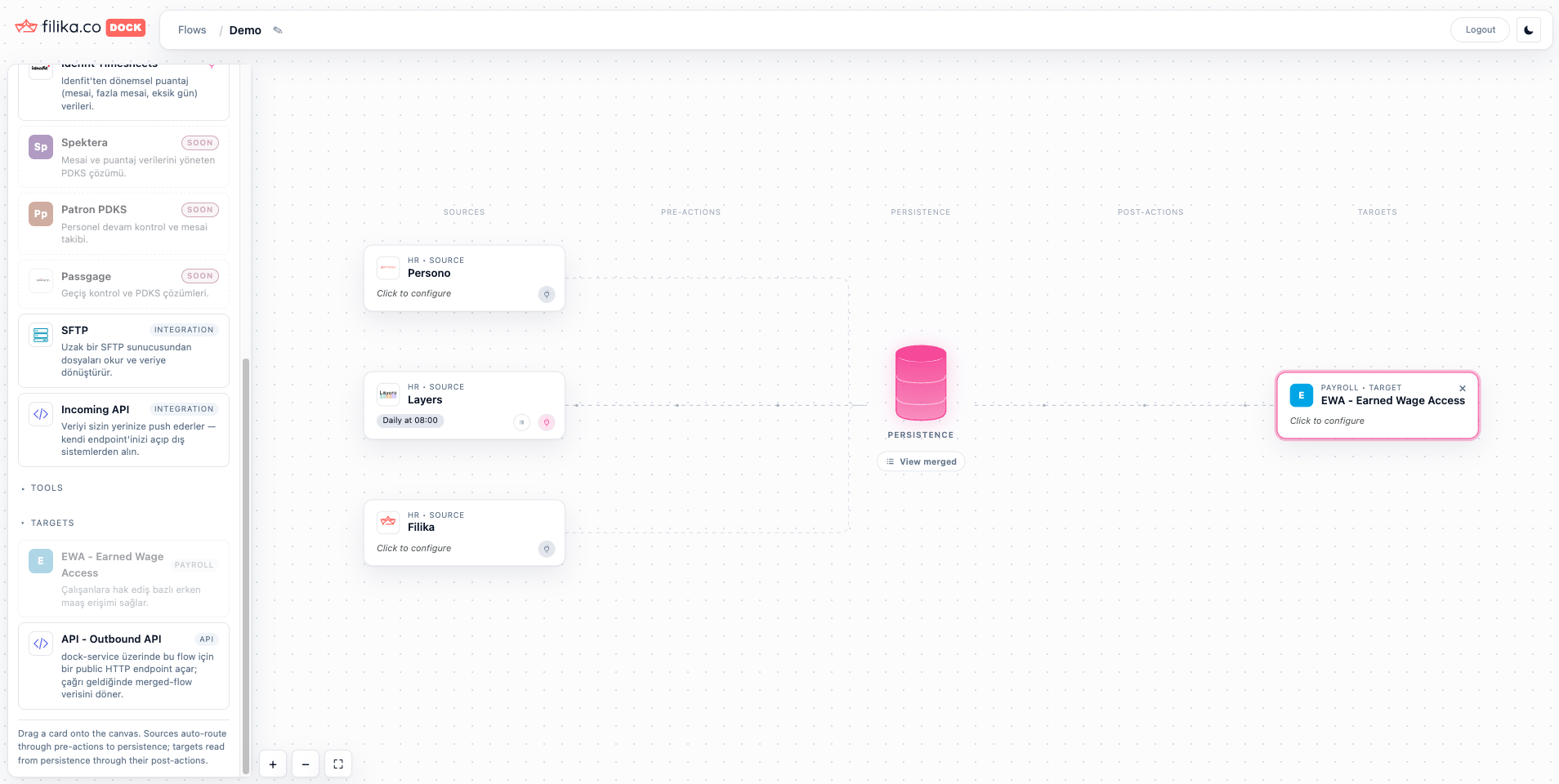The image size is (1559, 784).
Task: Select the Incoming API code icon
Action: tap(41, 414)
